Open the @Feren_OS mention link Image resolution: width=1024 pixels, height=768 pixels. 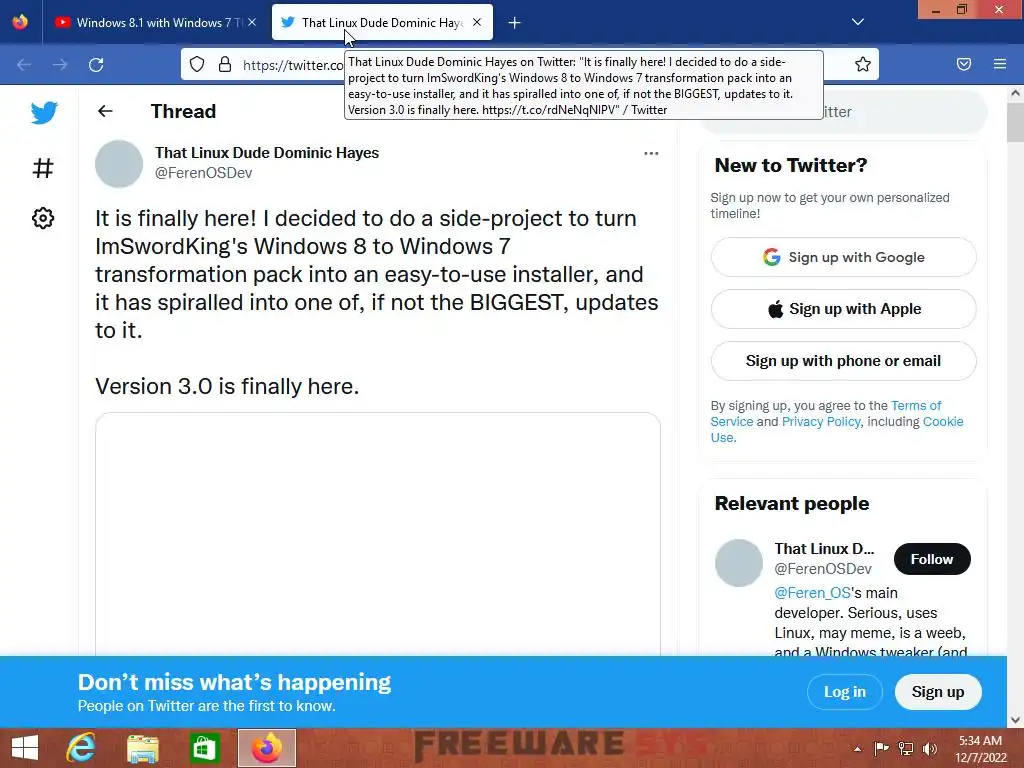(812, 593)
